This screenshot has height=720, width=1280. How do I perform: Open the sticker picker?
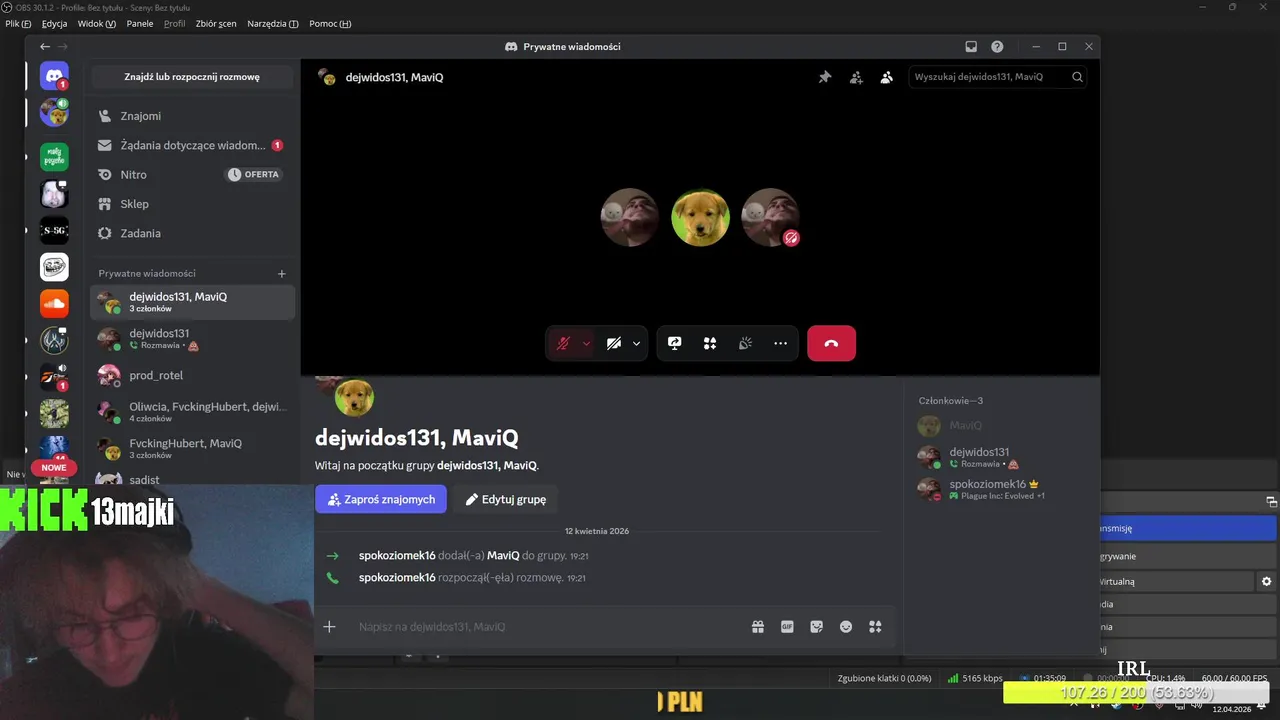point(816,627)
